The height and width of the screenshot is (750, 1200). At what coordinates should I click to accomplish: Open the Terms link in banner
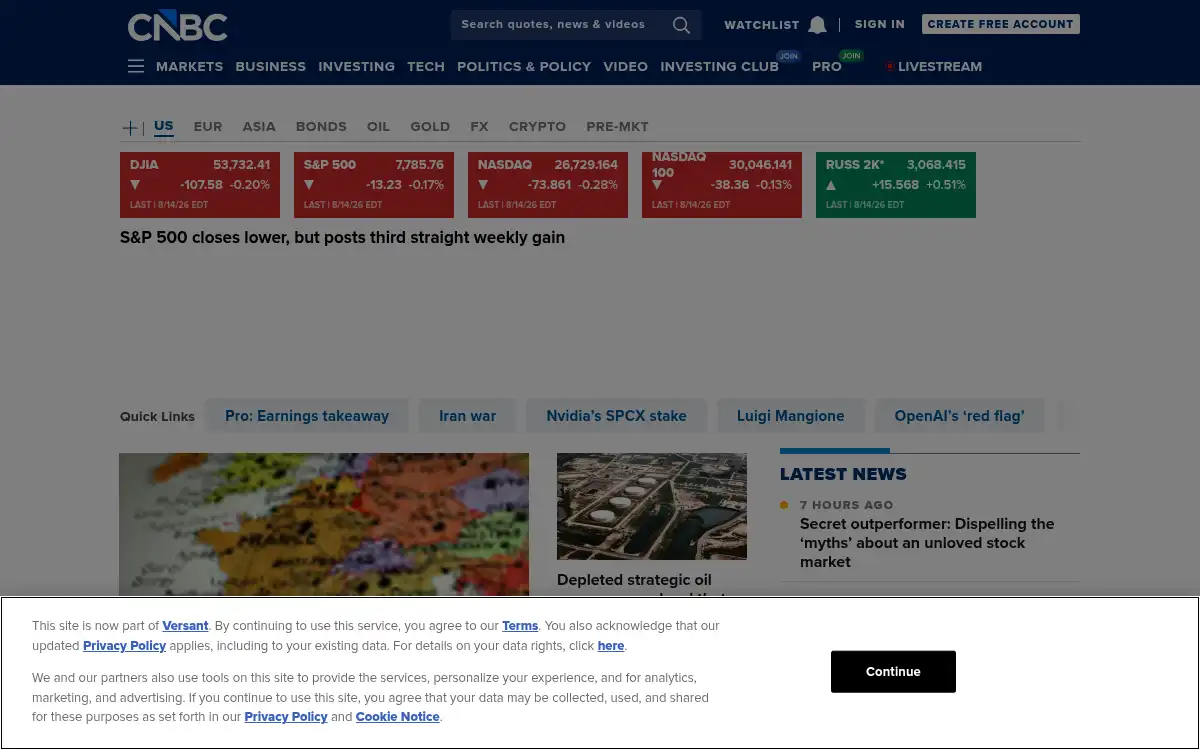click(520, 626)
